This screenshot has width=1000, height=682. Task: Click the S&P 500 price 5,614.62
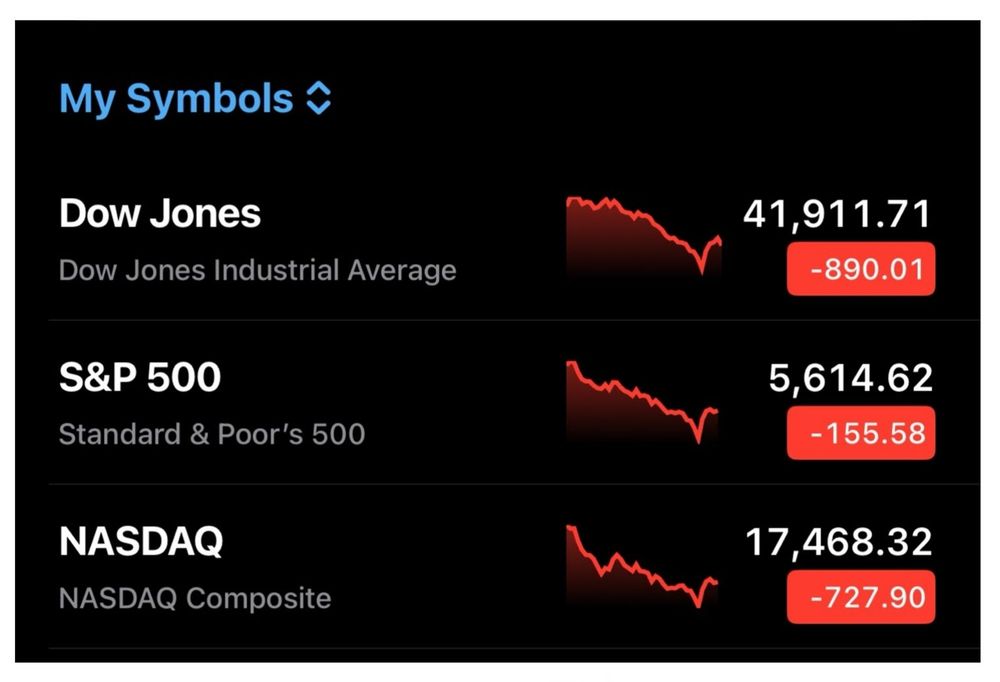(850, 378)
